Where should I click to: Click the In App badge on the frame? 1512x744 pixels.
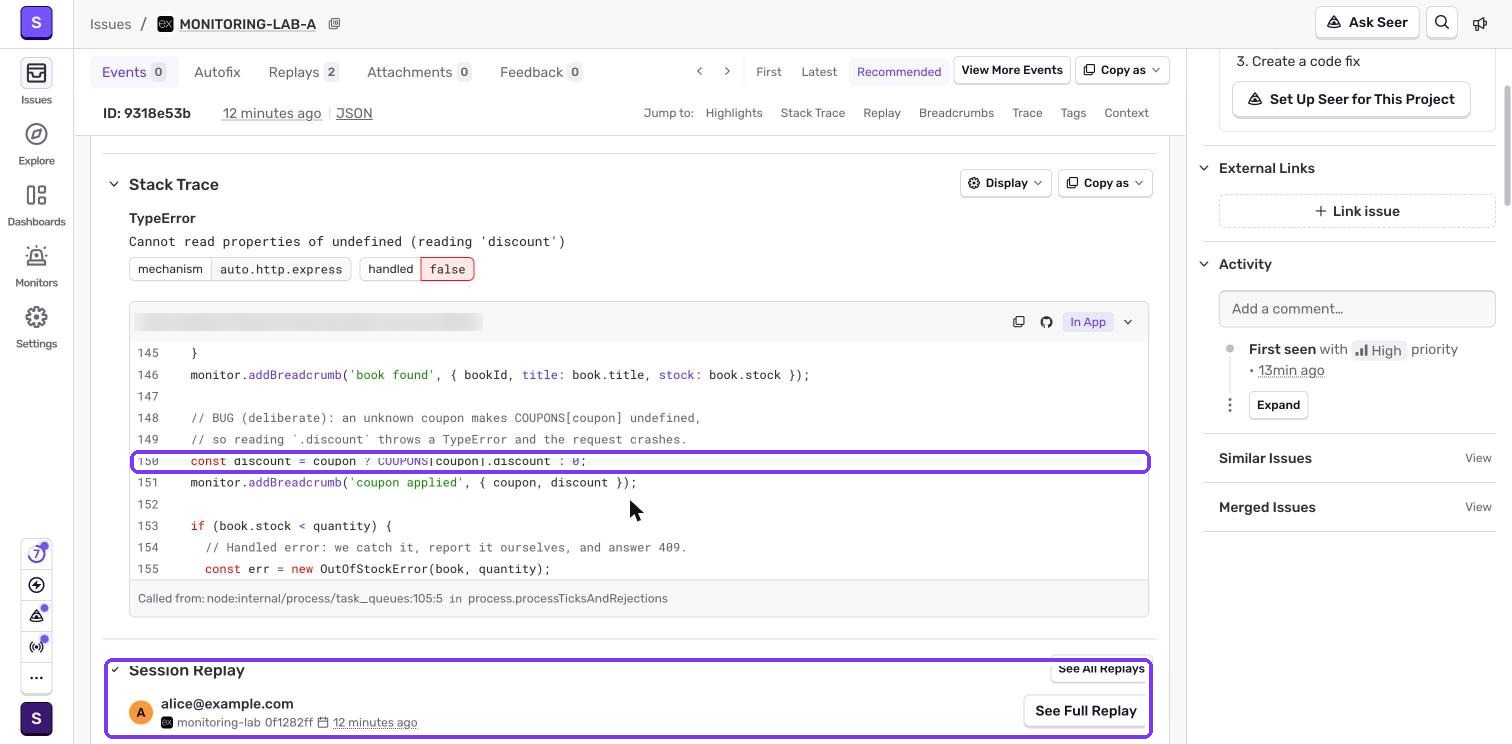[1088, 322]
